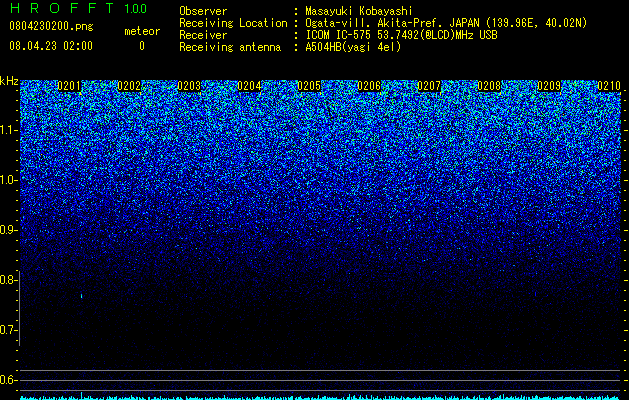
Task: Click the 0208 time marker
Action: [x=489, y=86]
